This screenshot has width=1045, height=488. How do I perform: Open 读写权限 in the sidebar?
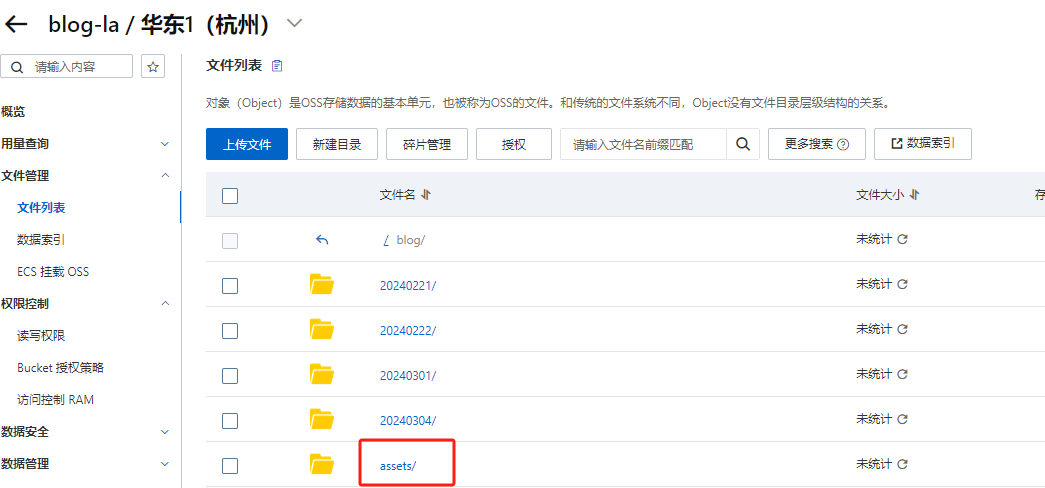coord(41,336)
